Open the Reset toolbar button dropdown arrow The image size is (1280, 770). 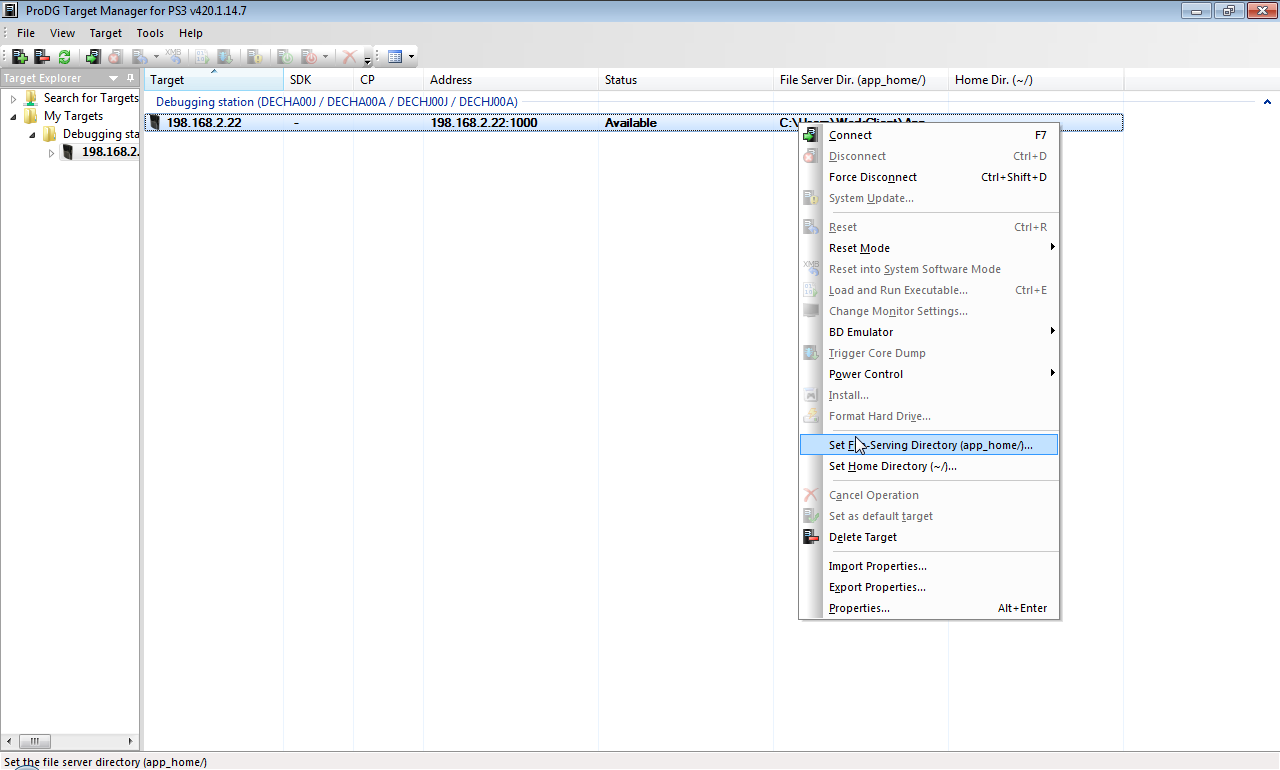pyautogui.click(x=156, y=57)
